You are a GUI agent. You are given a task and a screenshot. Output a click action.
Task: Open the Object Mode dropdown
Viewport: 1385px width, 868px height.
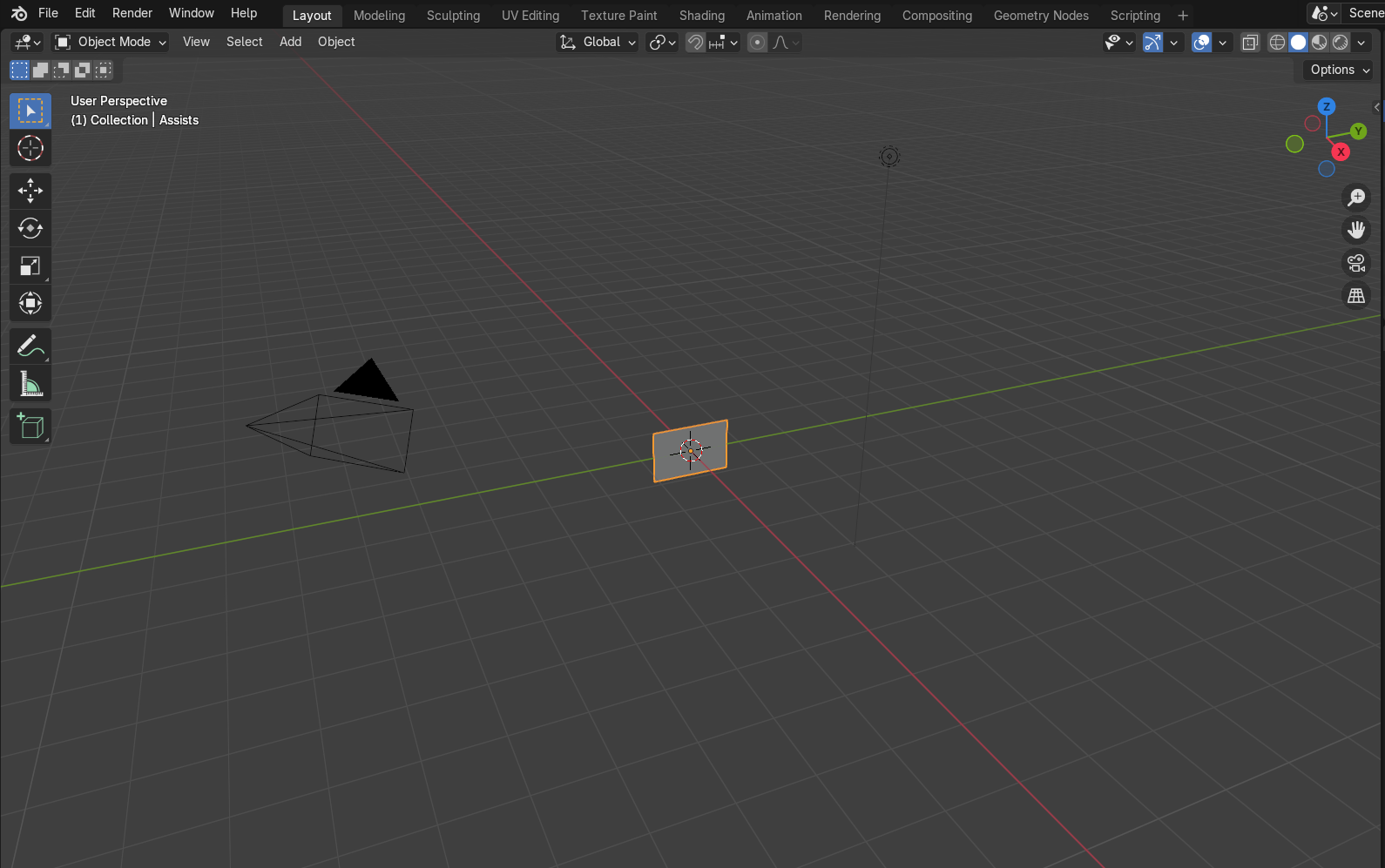[x=110, y=42]
